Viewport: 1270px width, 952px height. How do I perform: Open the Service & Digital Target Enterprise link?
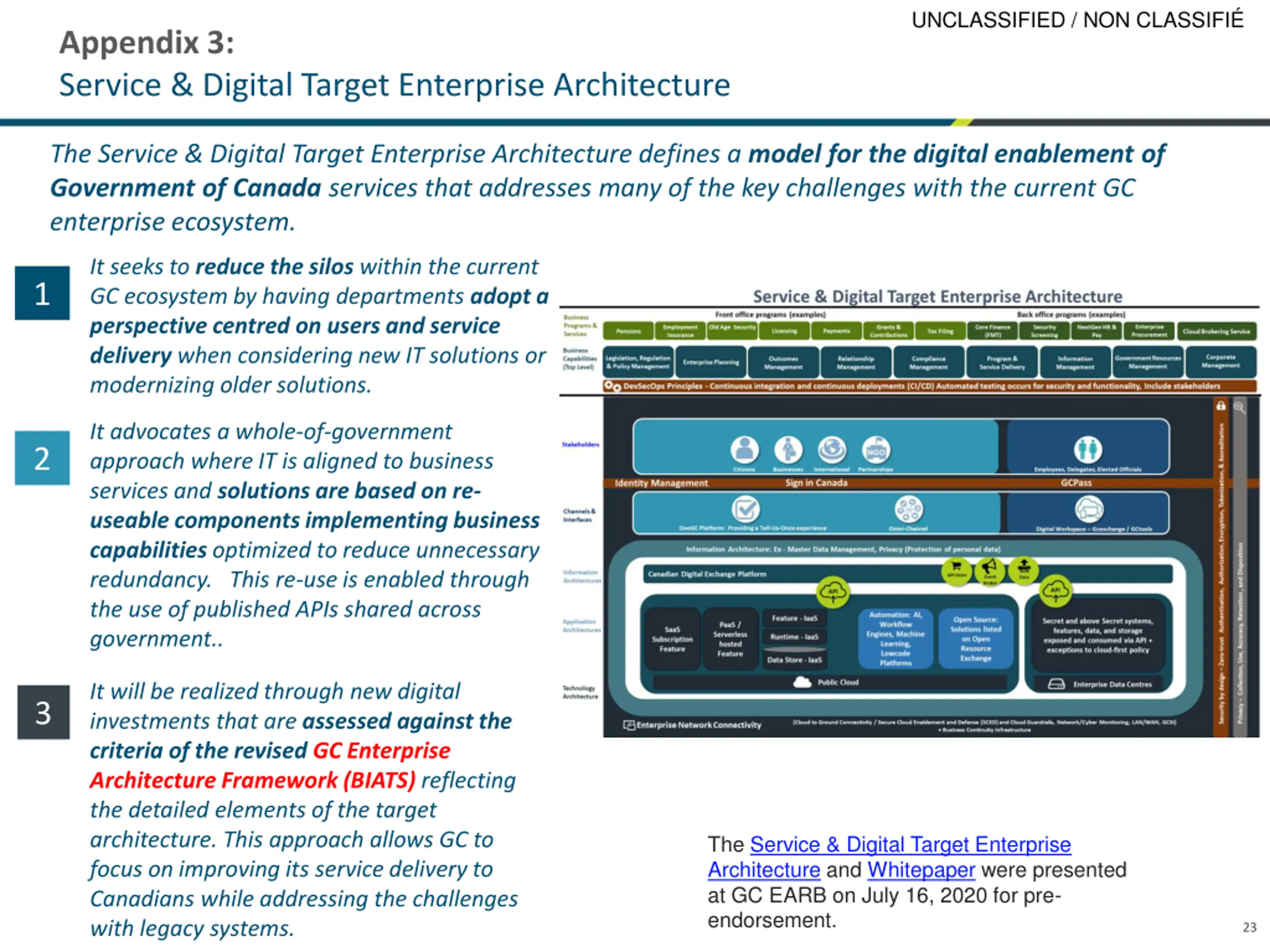click(910, 844)
